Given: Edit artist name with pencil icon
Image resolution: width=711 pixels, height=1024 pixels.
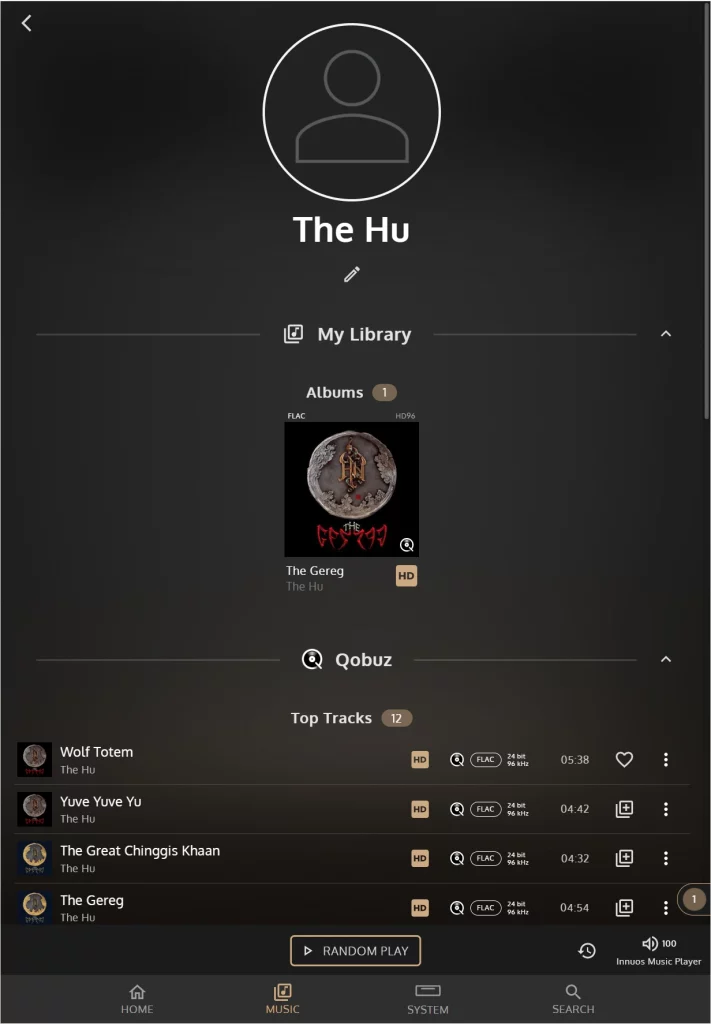Looking at the screenshot, I should pyautogui.click(x=352, y=274).
